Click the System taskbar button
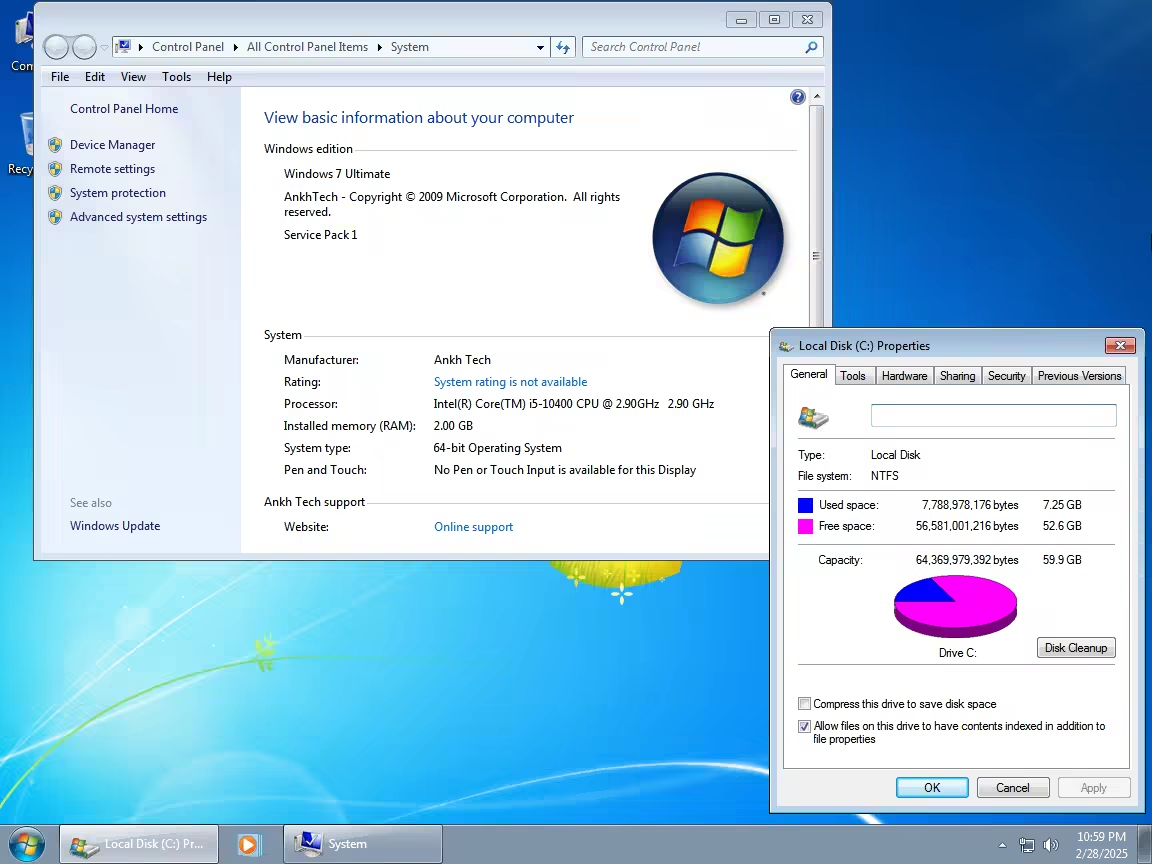 click(x=363, y=844)
